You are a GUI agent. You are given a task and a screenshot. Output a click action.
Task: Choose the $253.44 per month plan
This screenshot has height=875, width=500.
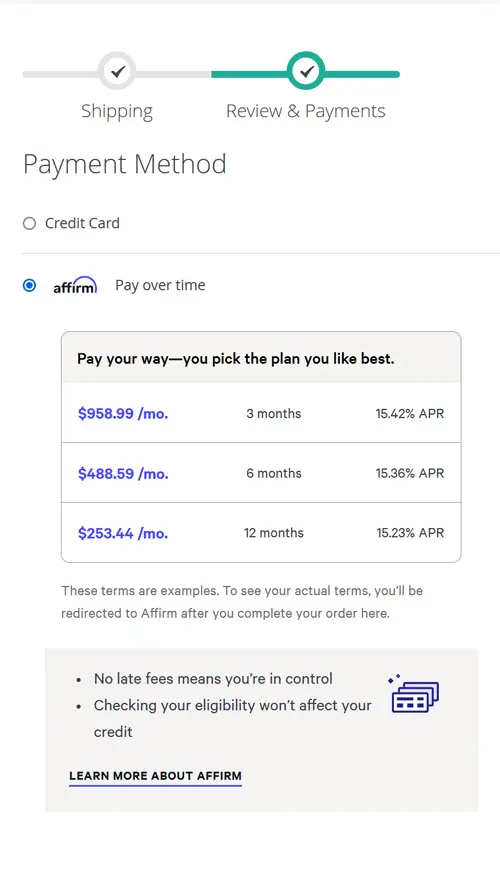tap(261, 533)
